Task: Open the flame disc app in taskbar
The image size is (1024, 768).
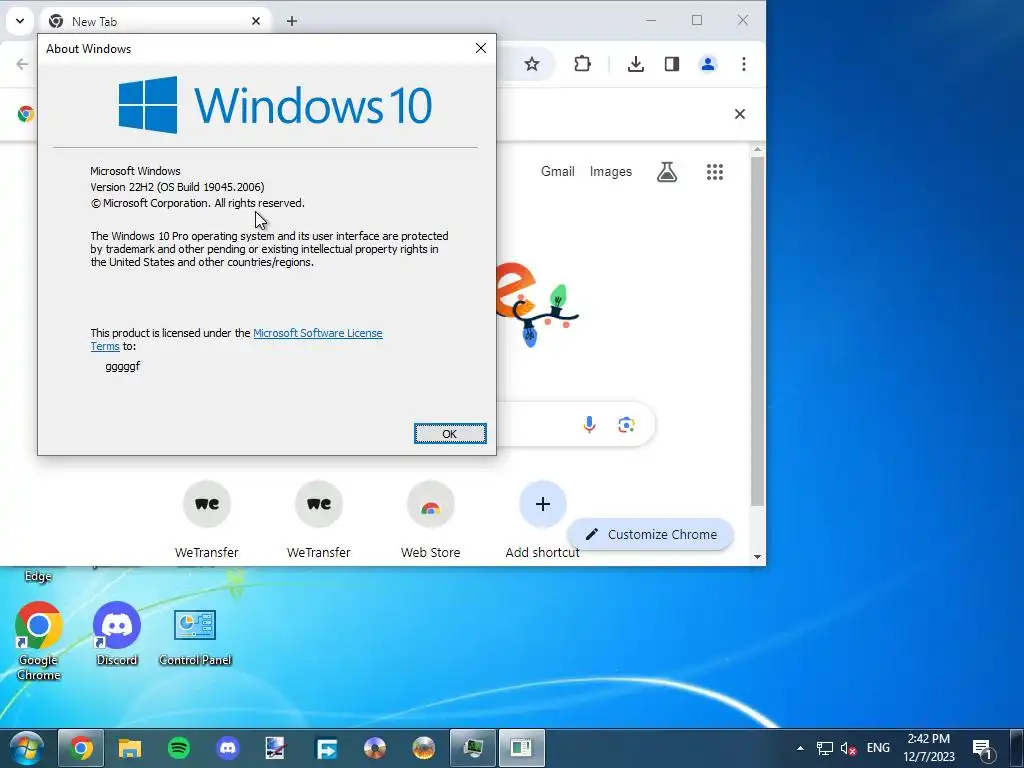Action: coord(424,748)
